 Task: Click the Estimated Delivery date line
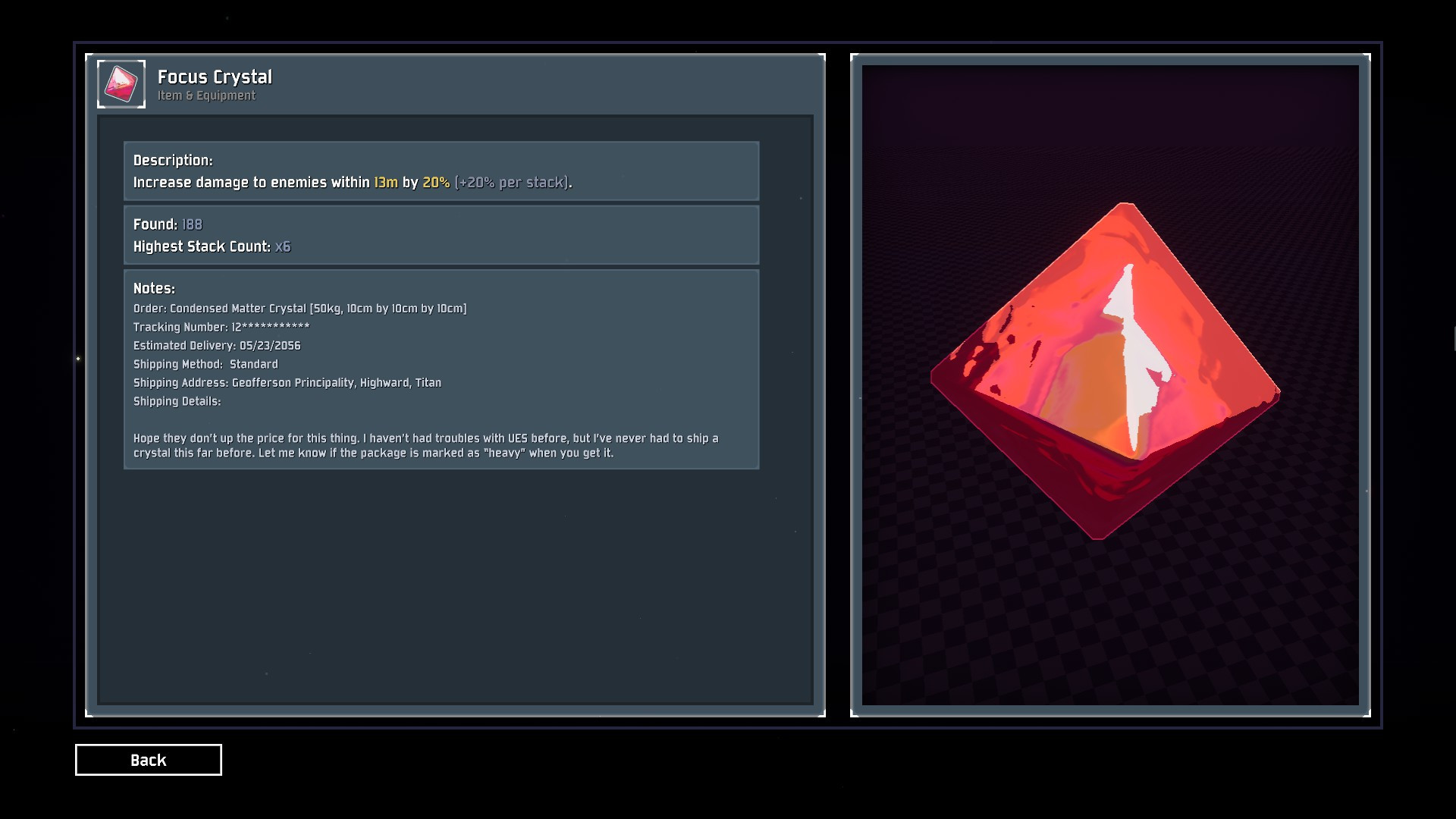click(217, 346)
